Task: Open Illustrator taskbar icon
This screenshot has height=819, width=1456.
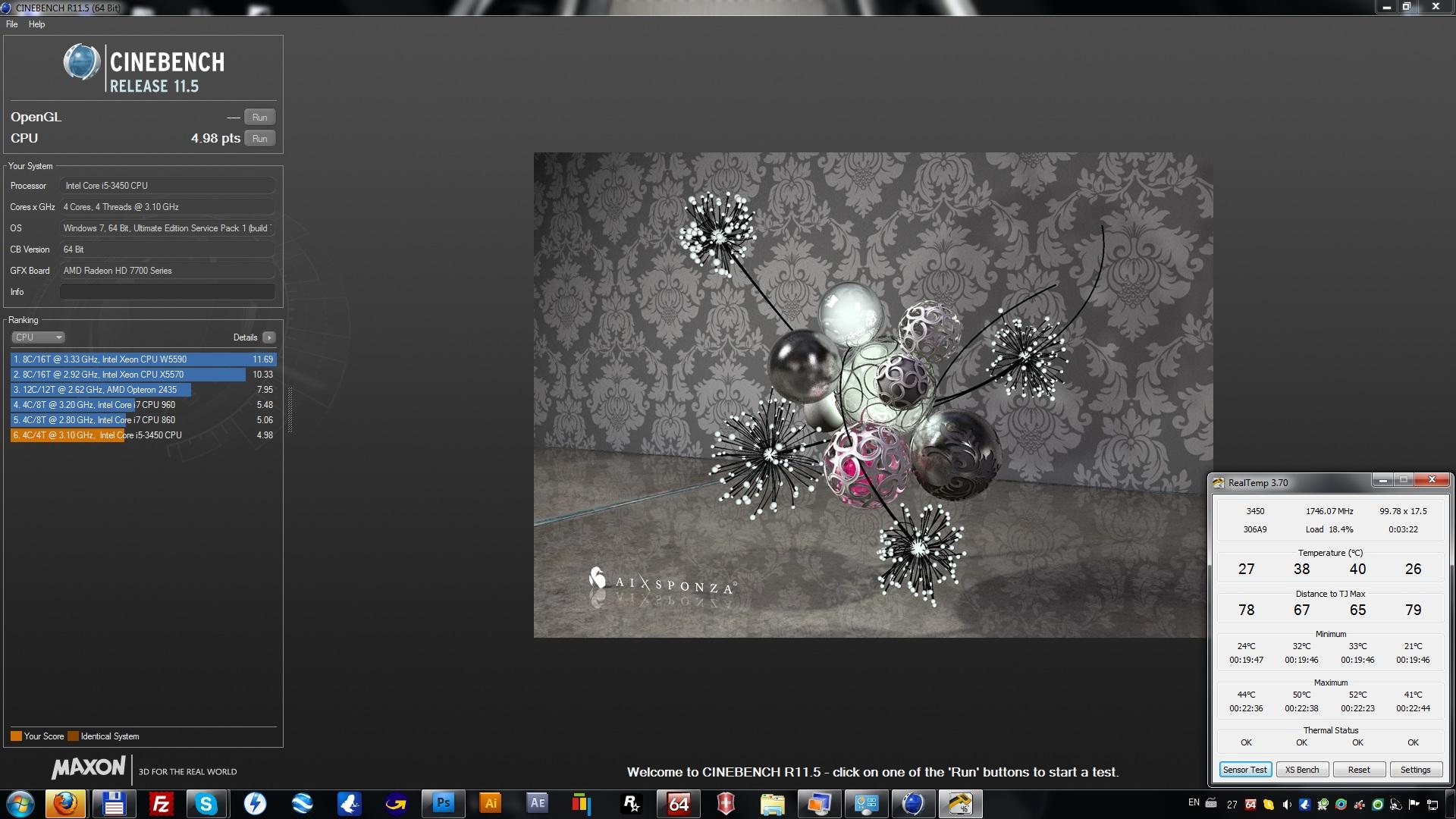Action: pyautogui.click(x=491, y=803)
